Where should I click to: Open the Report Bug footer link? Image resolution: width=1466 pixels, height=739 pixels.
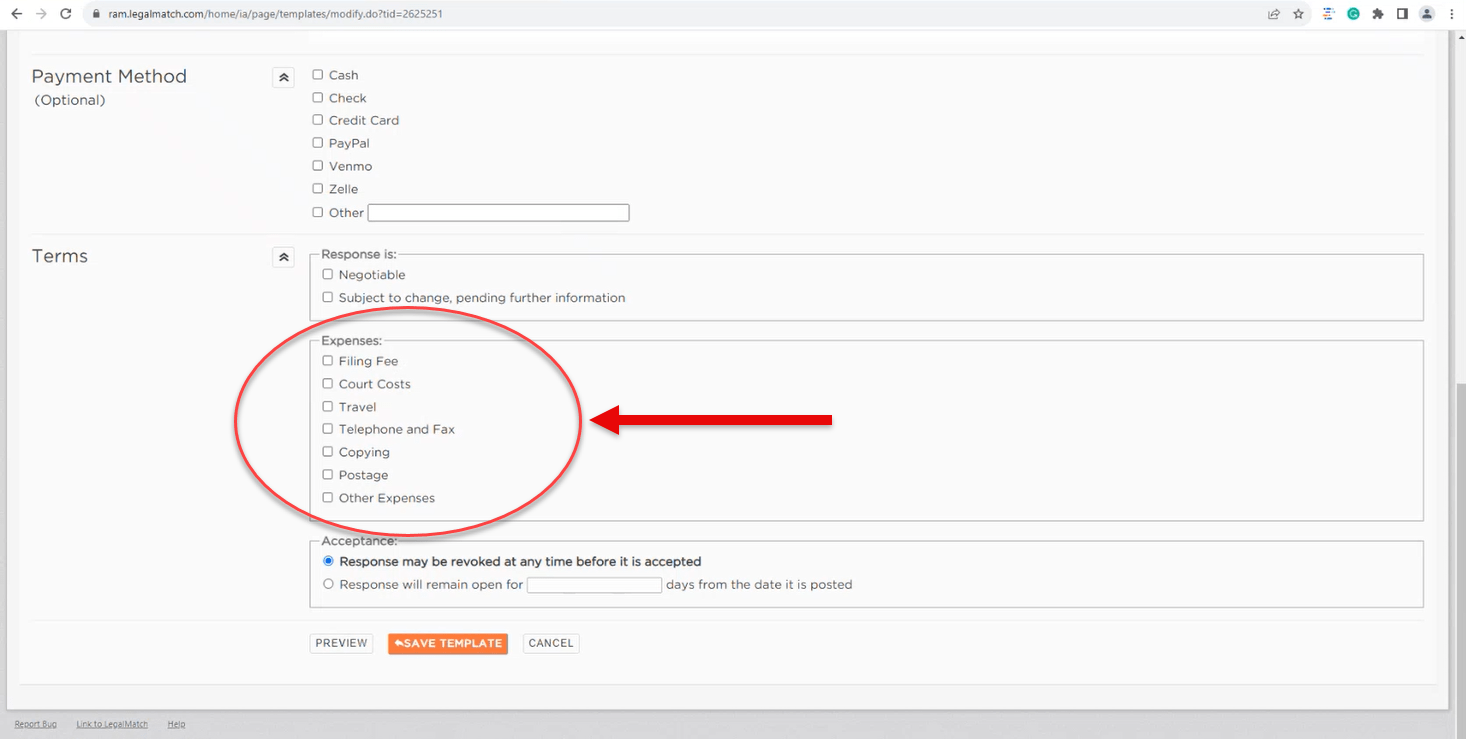pos(35,724)
